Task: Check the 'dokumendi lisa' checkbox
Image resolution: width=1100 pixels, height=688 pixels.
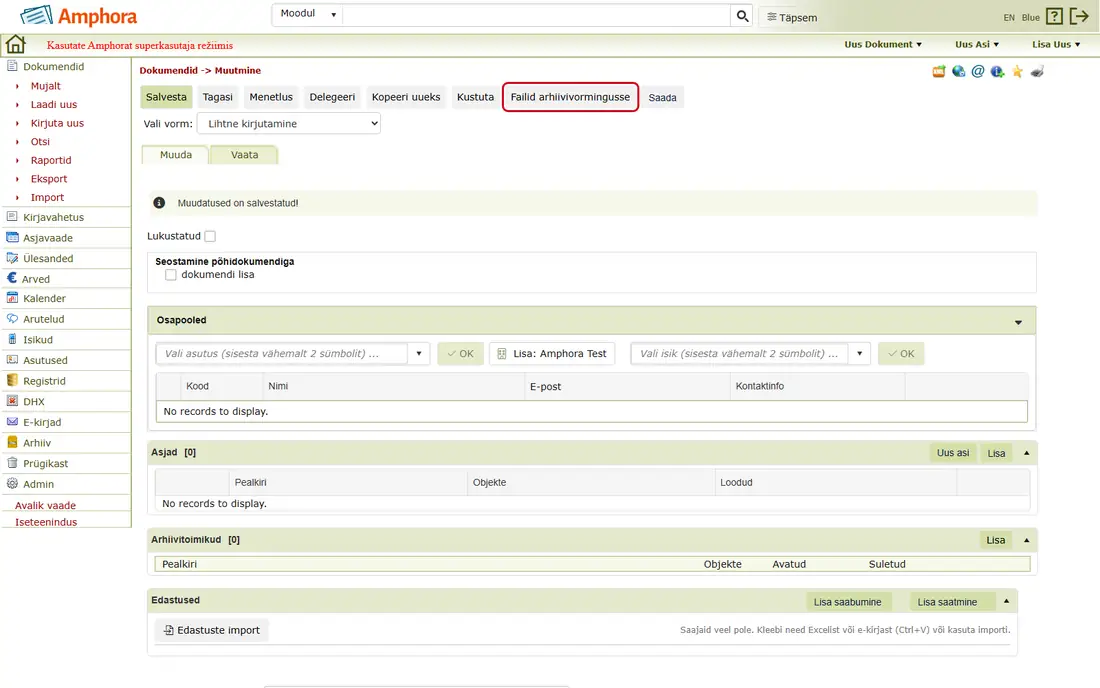Action: [x=170, y=275]
